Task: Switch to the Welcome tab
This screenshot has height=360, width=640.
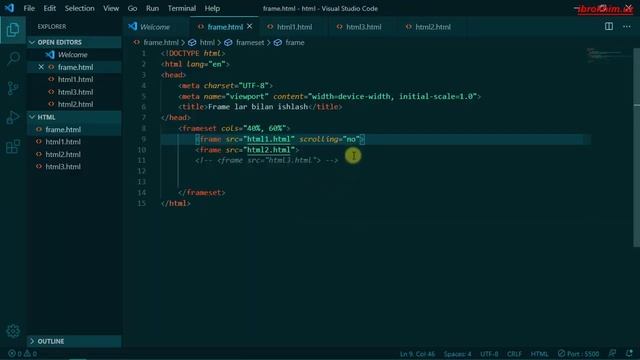Action: (156, 27)
